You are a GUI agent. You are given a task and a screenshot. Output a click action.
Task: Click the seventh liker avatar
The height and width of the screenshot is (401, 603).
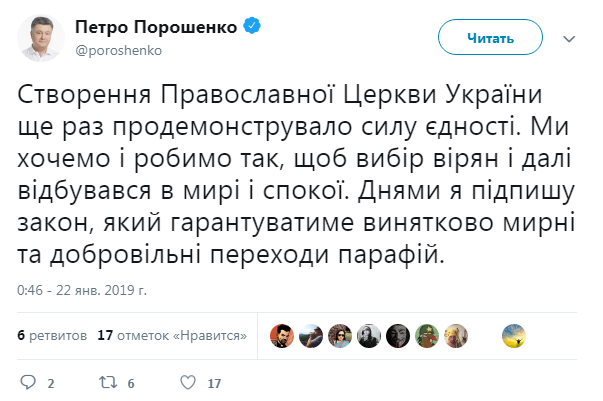point(456,335)
